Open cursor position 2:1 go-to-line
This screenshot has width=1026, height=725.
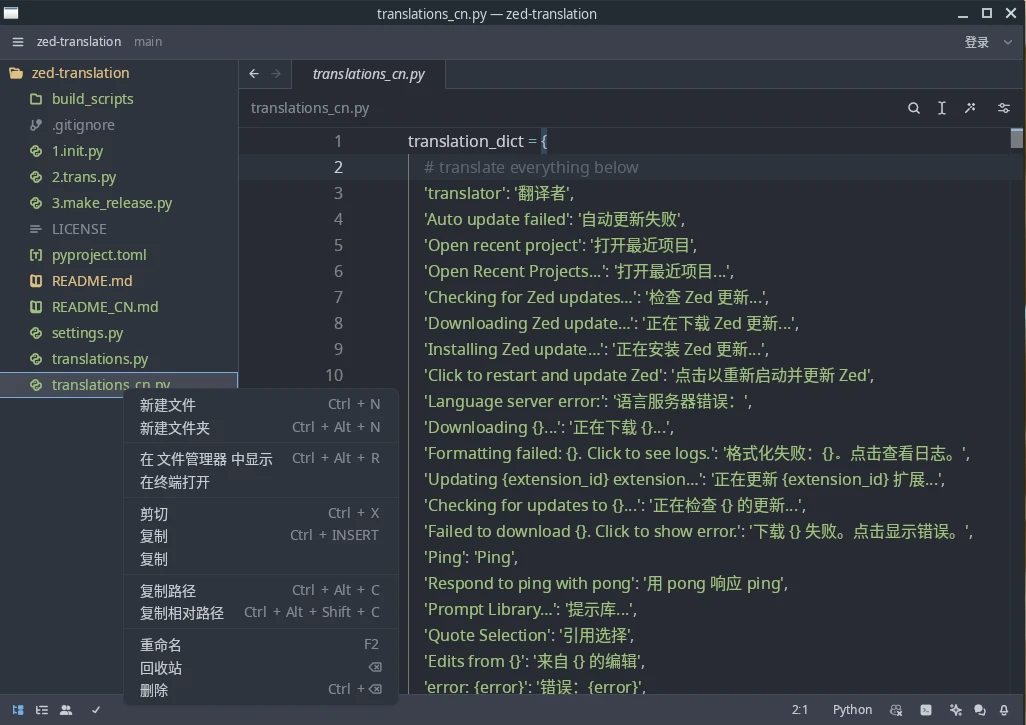pos(800,710)
